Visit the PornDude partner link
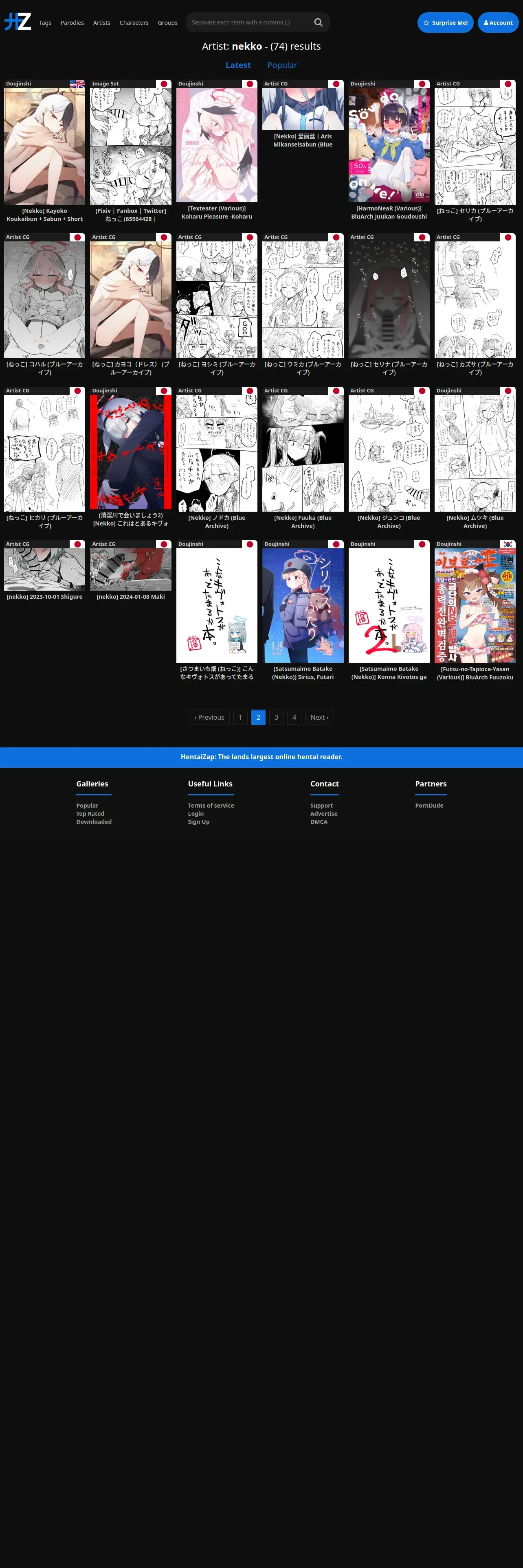This screenshot has width=523, height=1568. coord(429,805)
